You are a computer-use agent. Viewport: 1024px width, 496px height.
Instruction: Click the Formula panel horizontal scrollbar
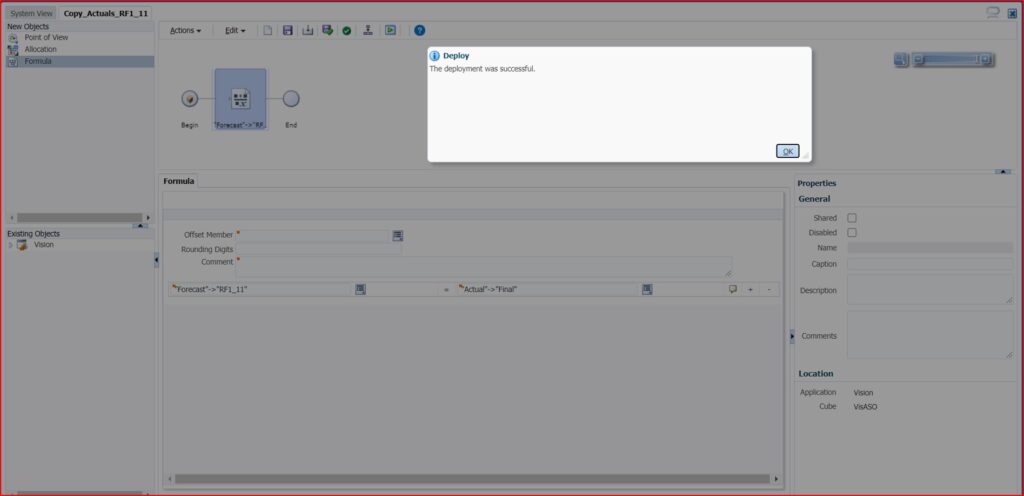coord(472,478)
